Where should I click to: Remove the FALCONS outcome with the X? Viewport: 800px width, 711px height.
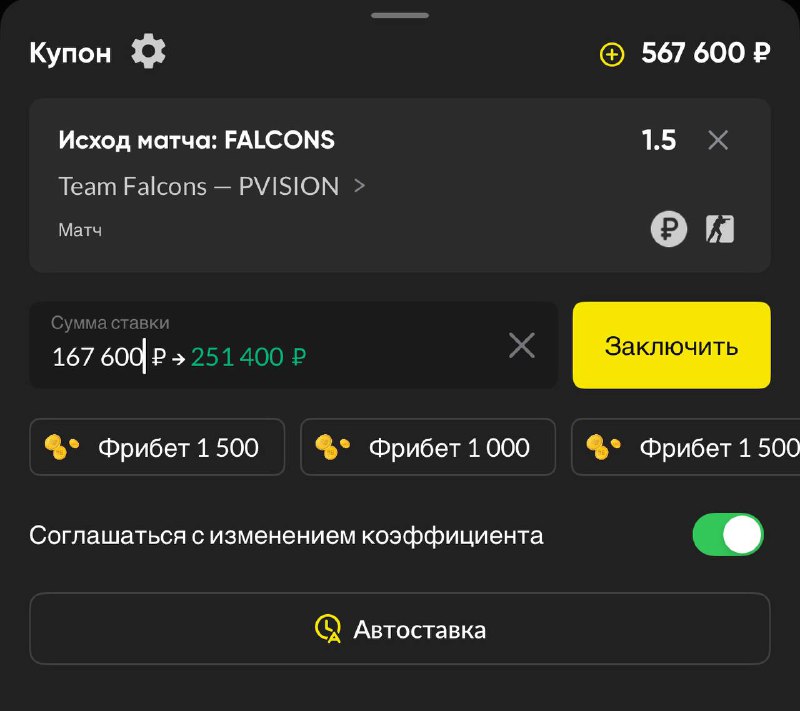point(718,141)
